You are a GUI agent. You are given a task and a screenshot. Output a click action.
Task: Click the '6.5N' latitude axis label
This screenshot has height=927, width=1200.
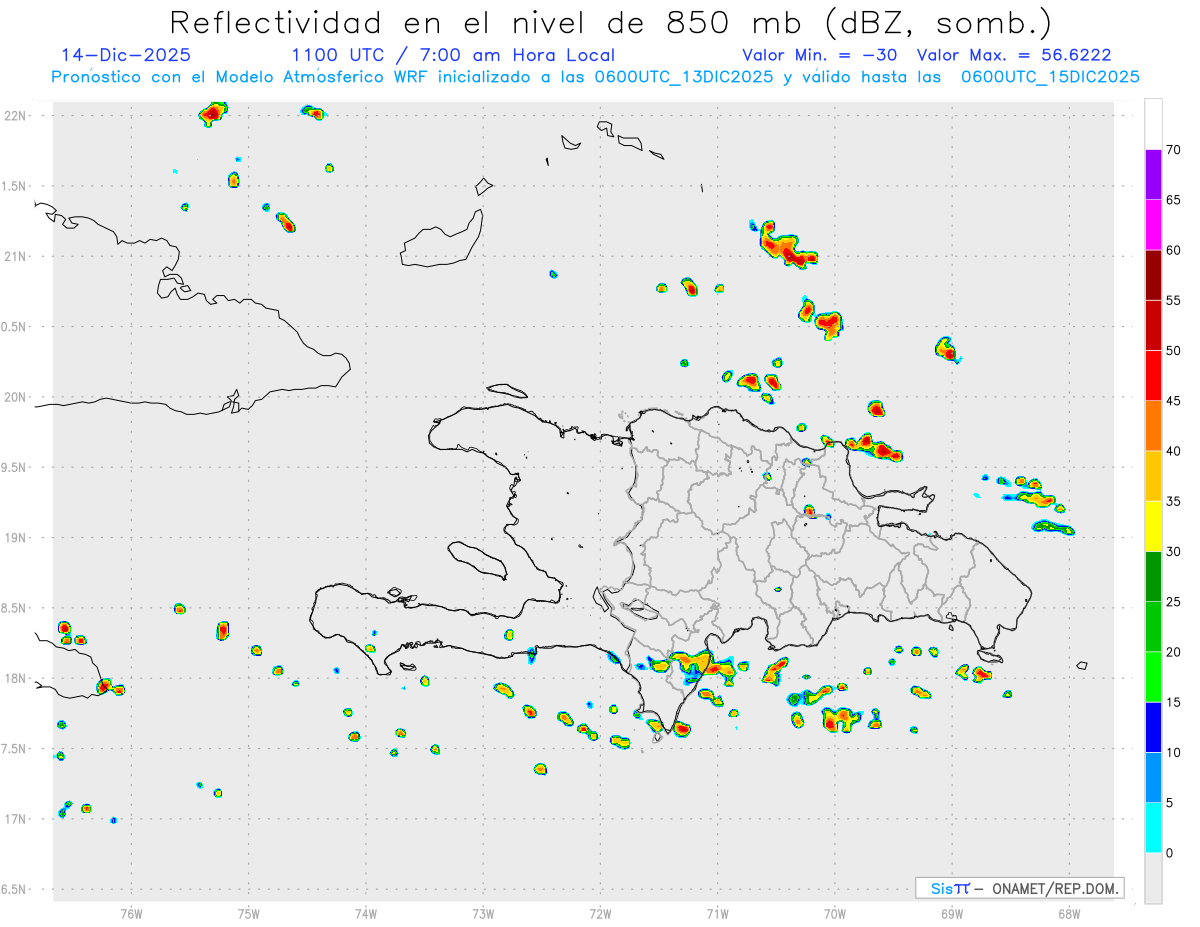[12, 890]
